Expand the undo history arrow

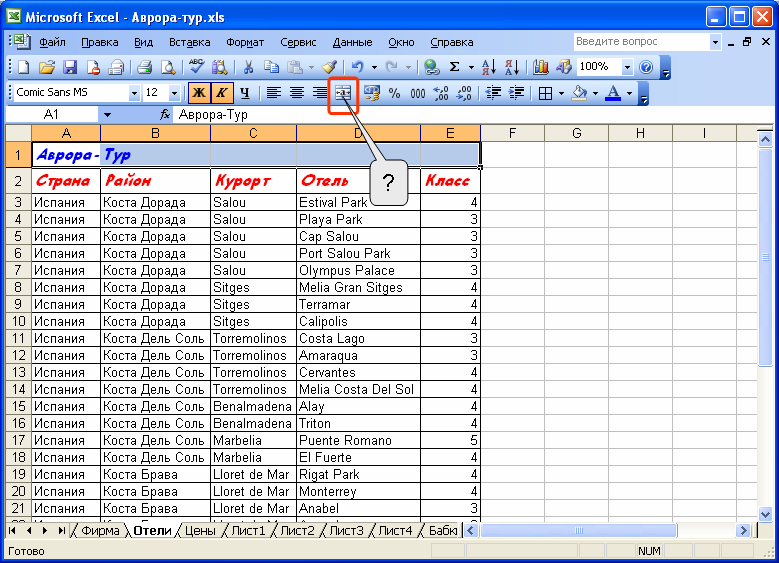click(374, 67)
